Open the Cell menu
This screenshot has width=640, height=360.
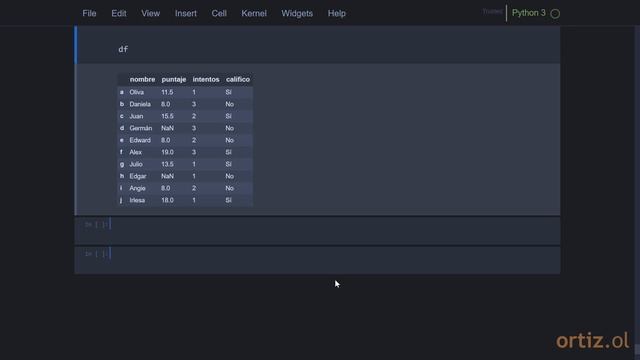coord(219,13)
